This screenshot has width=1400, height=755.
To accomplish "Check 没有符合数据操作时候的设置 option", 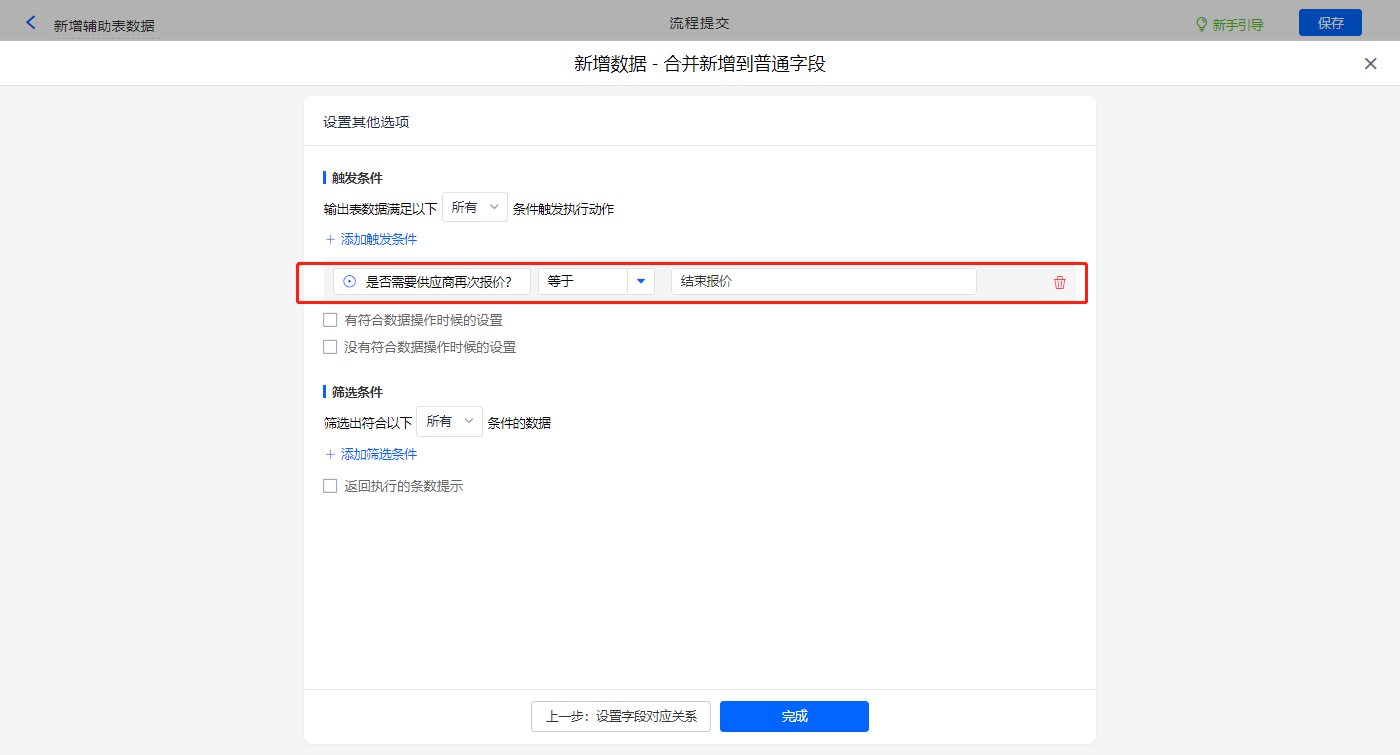I will coord(330,348).
